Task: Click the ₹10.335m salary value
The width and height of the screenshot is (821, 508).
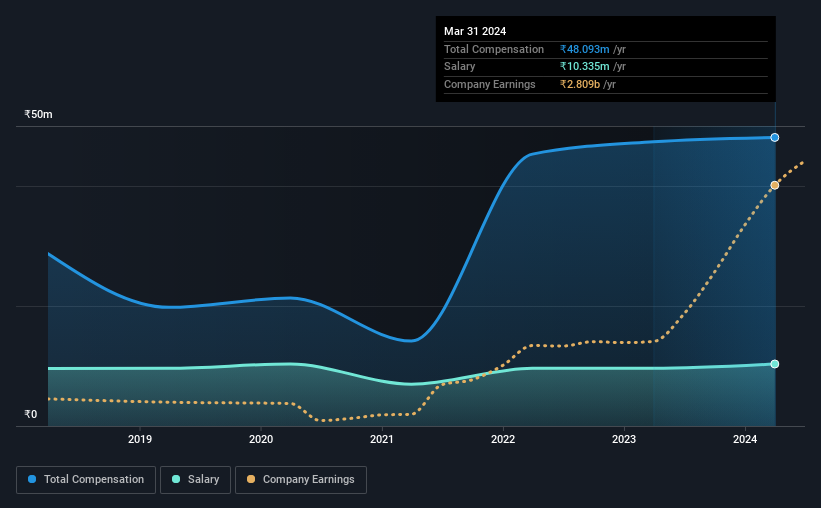Action: click(584, 67)
